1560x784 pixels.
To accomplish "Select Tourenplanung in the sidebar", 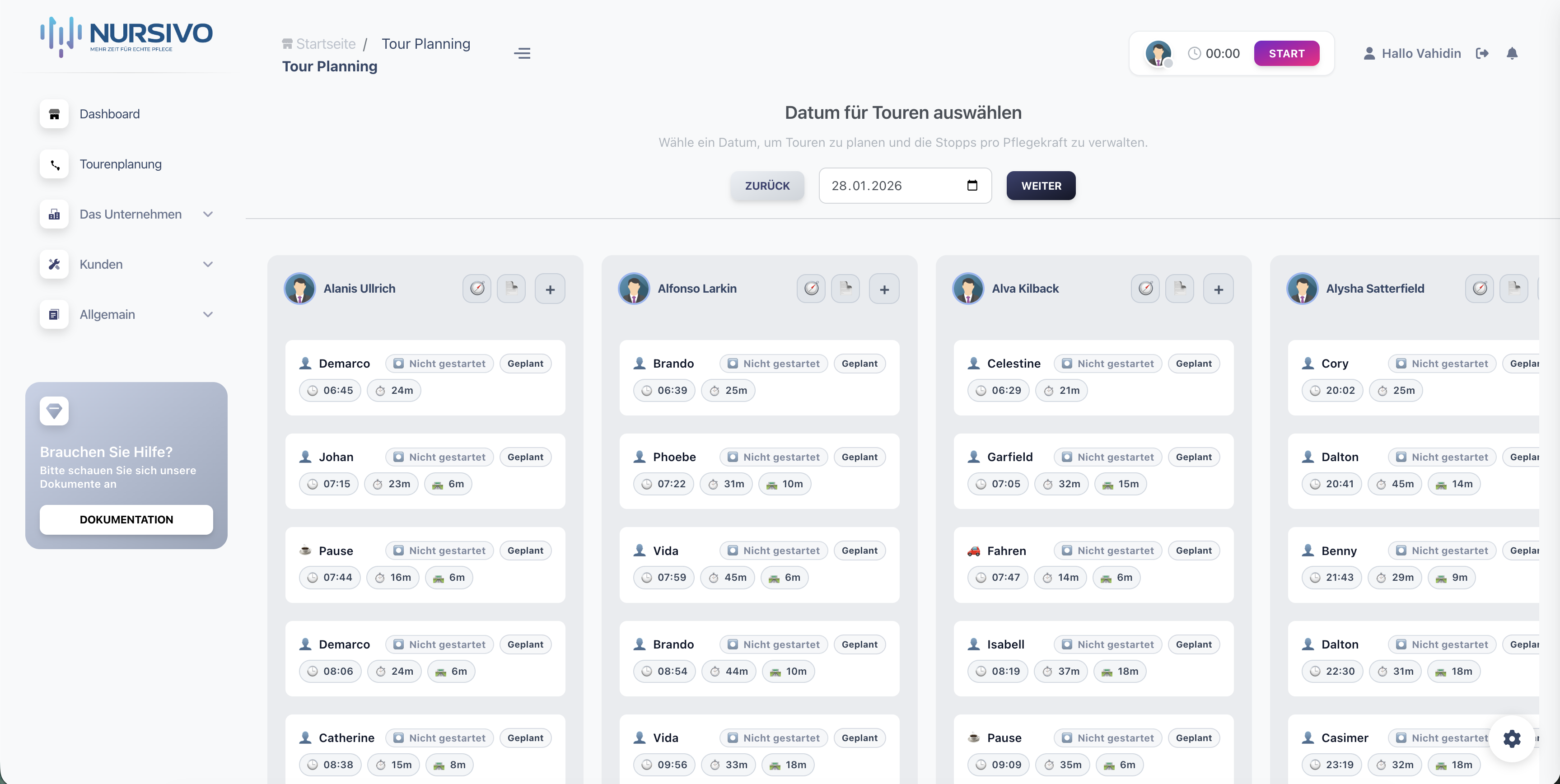I will coord(121,164).
